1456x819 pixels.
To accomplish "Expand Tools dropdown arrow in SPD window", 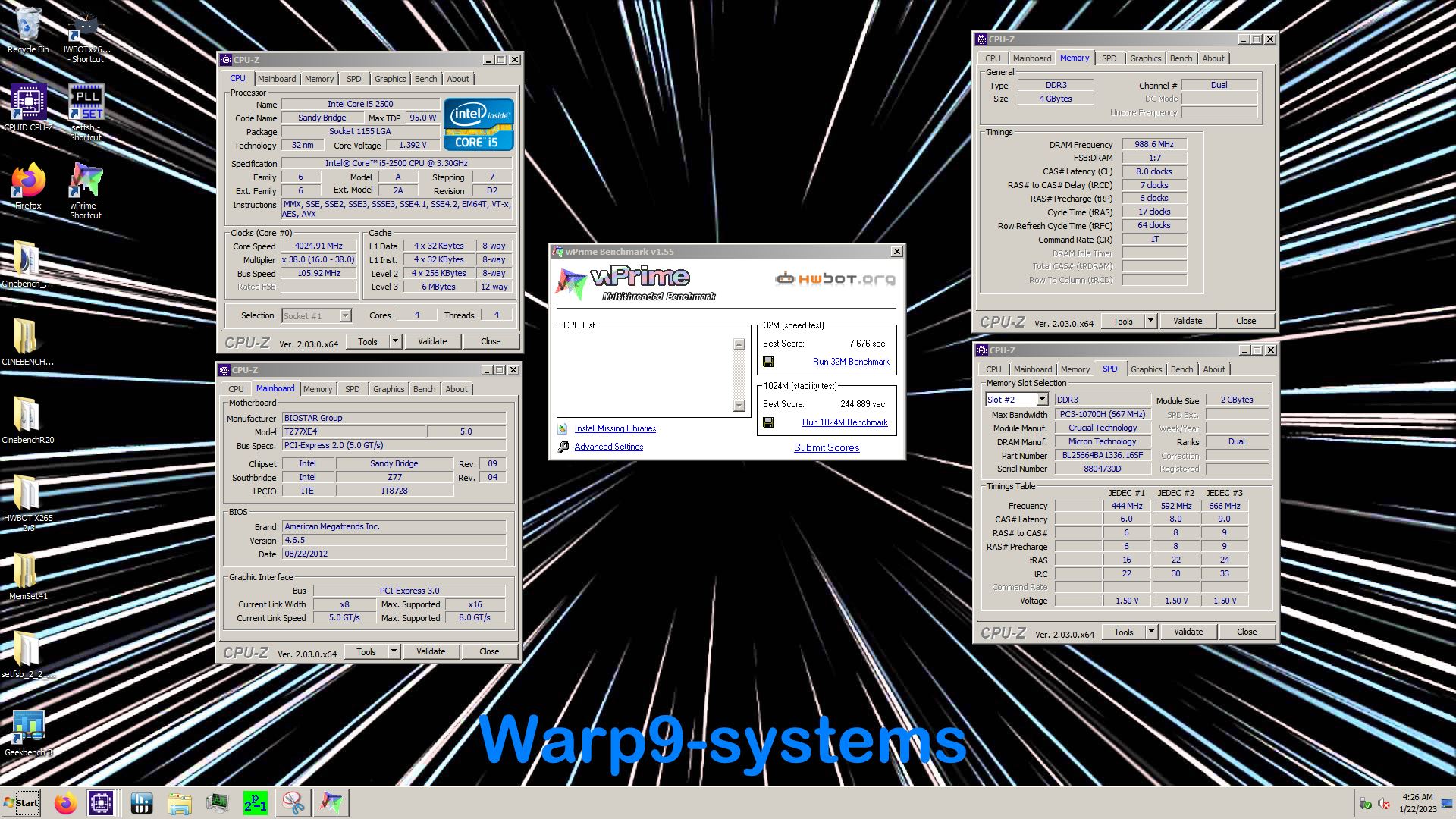I will [x=1151, y=632].
